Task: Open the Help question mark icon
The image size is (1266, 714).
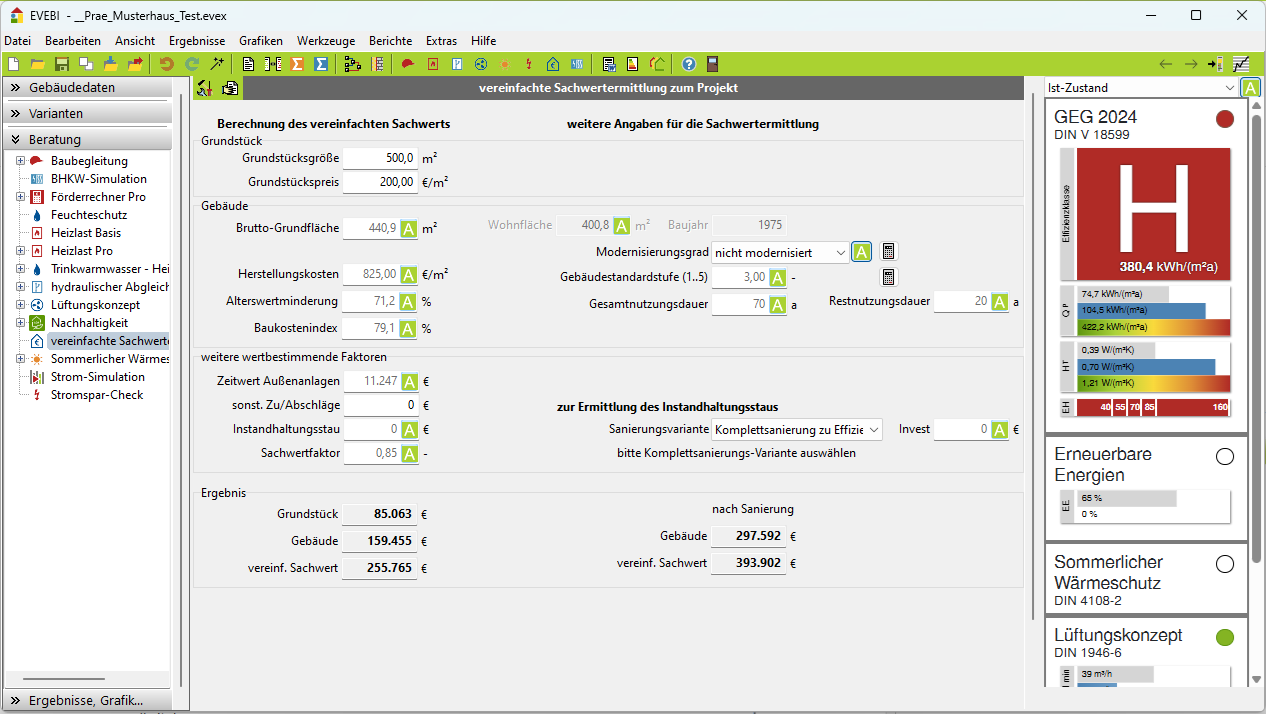Action: pos(689,64)
